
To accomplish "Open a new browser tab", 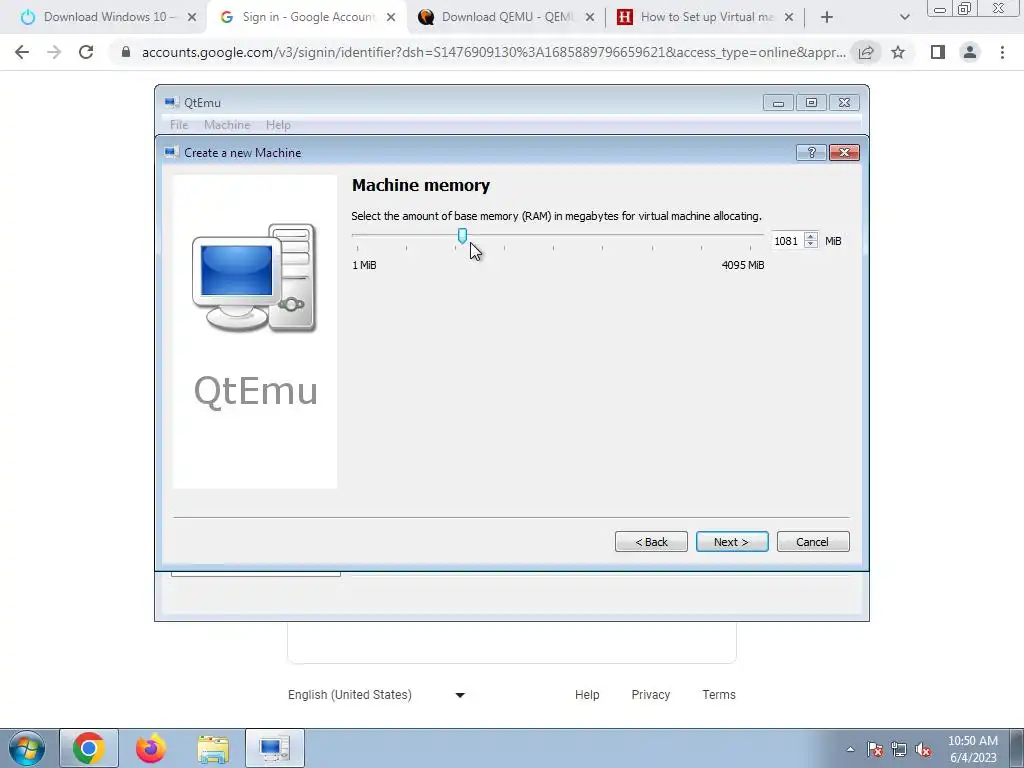I will point(827,18).
